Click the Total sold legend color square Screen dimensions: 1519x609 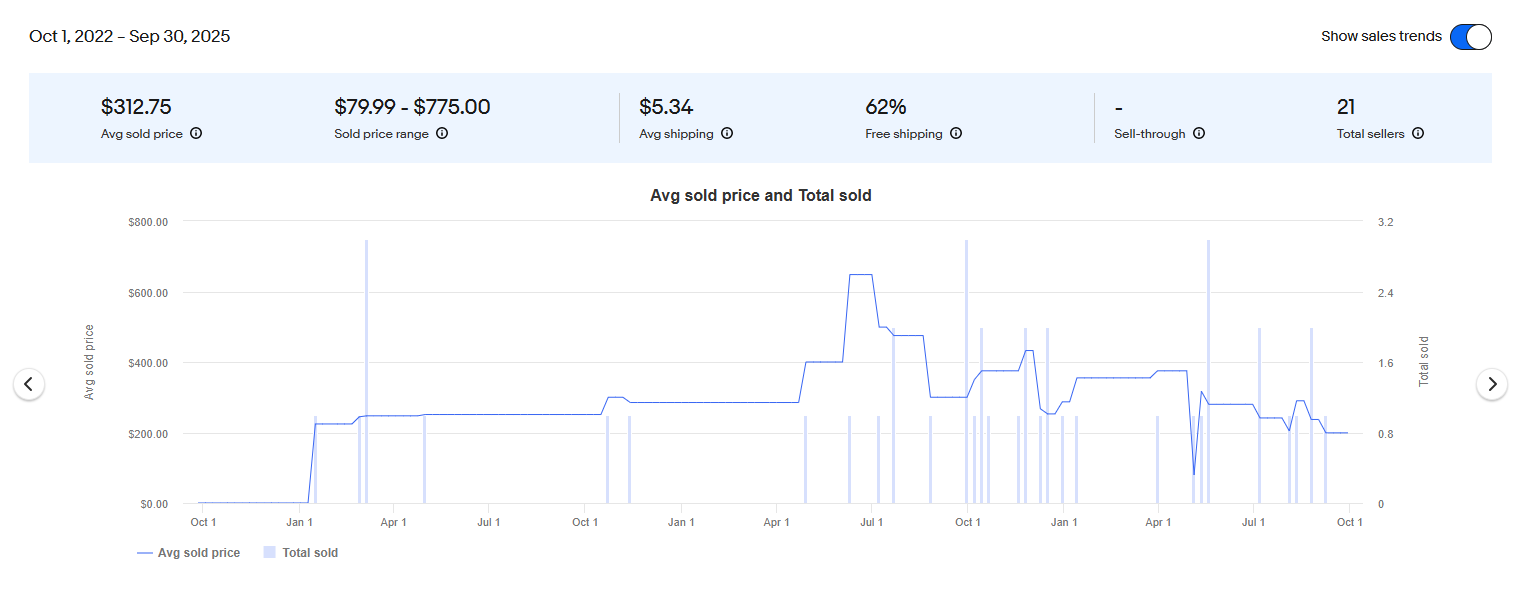point(269,553)
